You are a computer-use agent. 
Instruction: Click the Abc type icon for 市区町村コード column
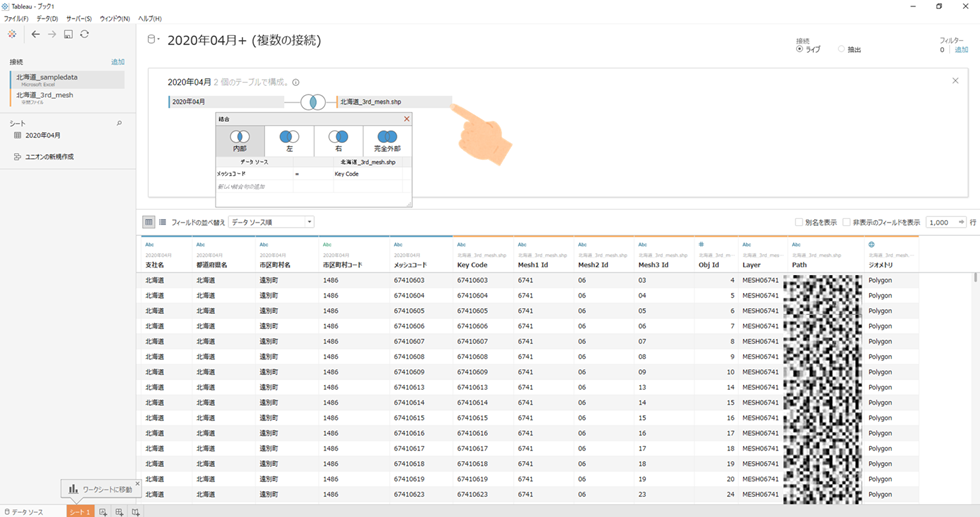pyautogui.click(x=327, y=244)
